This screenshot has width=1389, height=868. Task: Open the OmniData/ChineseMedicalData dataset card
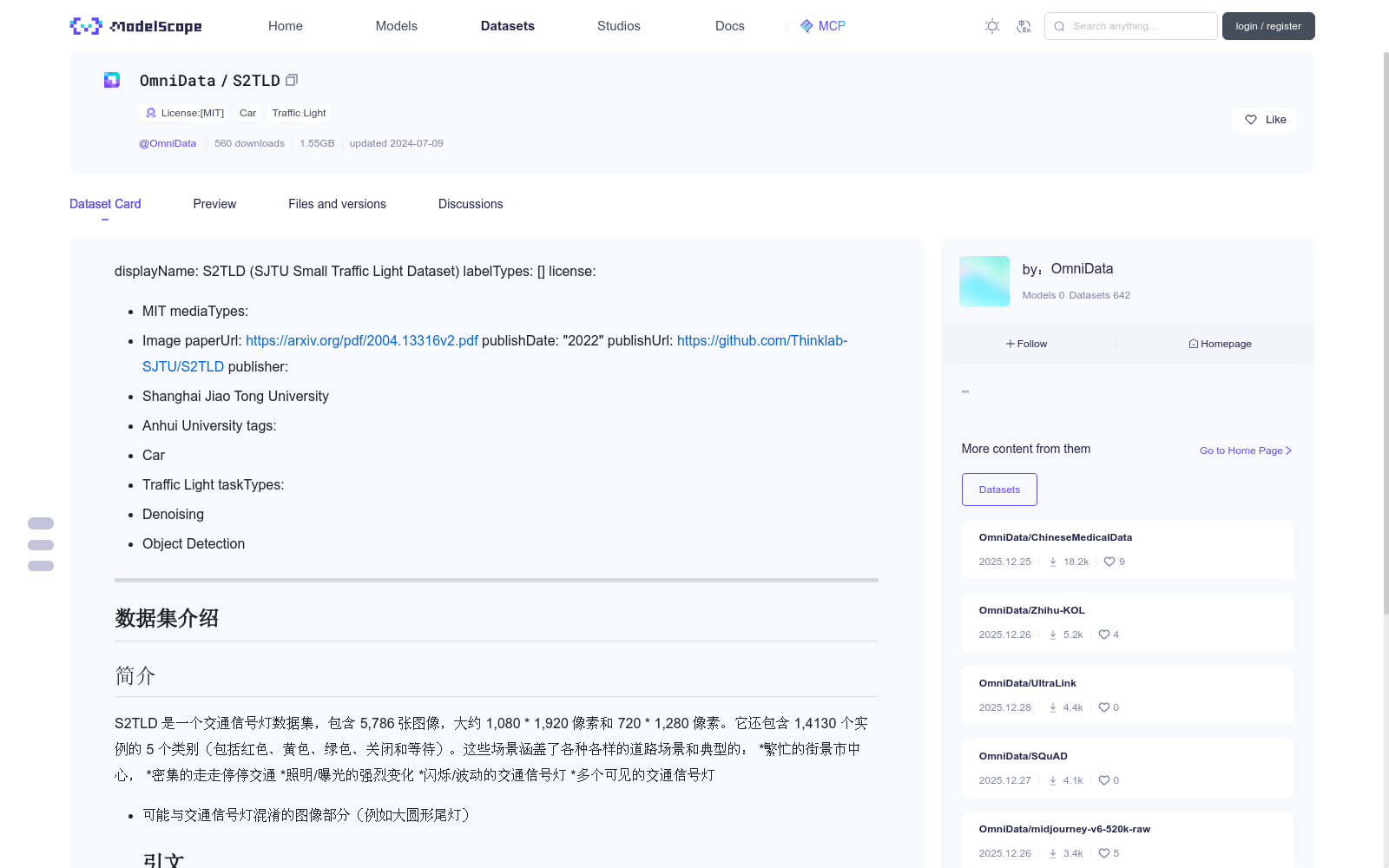tap(1127, 549)
